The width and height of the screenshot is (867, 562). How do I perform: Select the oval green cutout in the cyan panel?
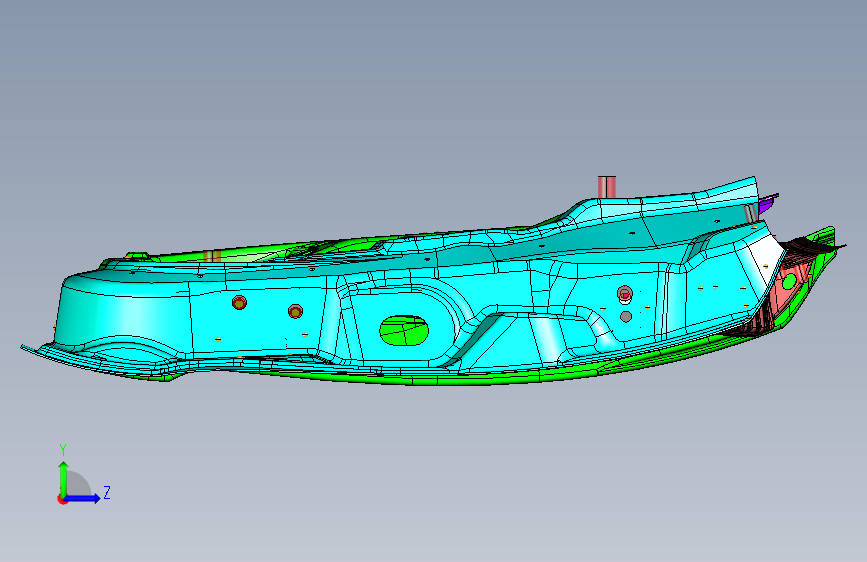click(404, 330)
